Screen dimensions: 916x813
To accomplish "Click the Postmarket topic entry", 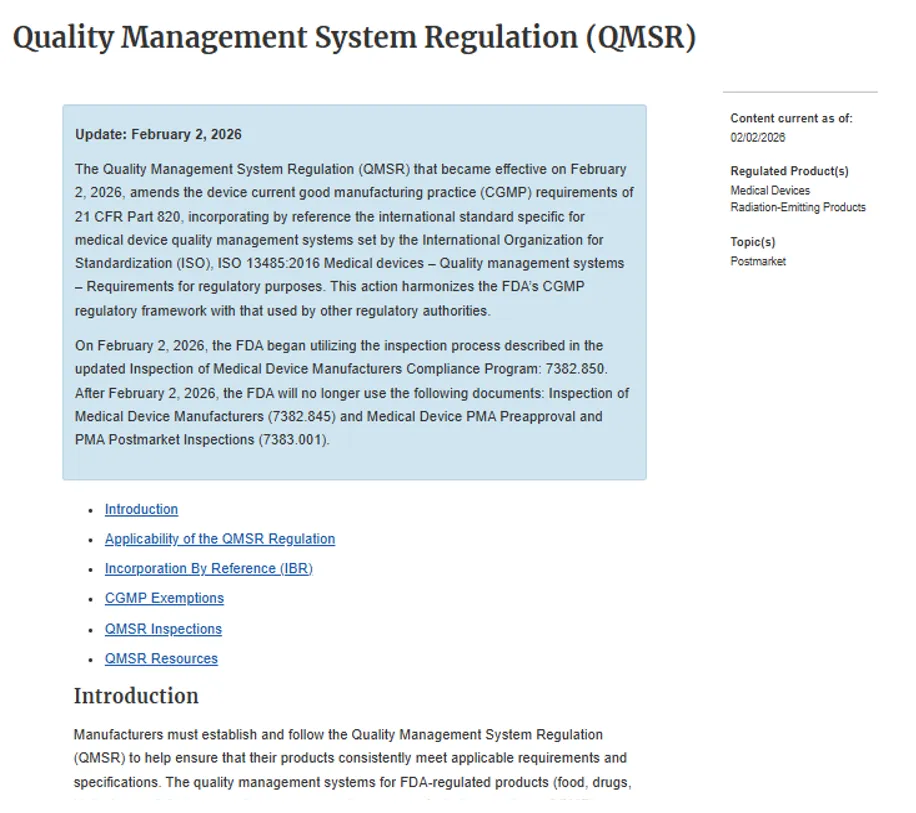I will (x=758, y=261).
